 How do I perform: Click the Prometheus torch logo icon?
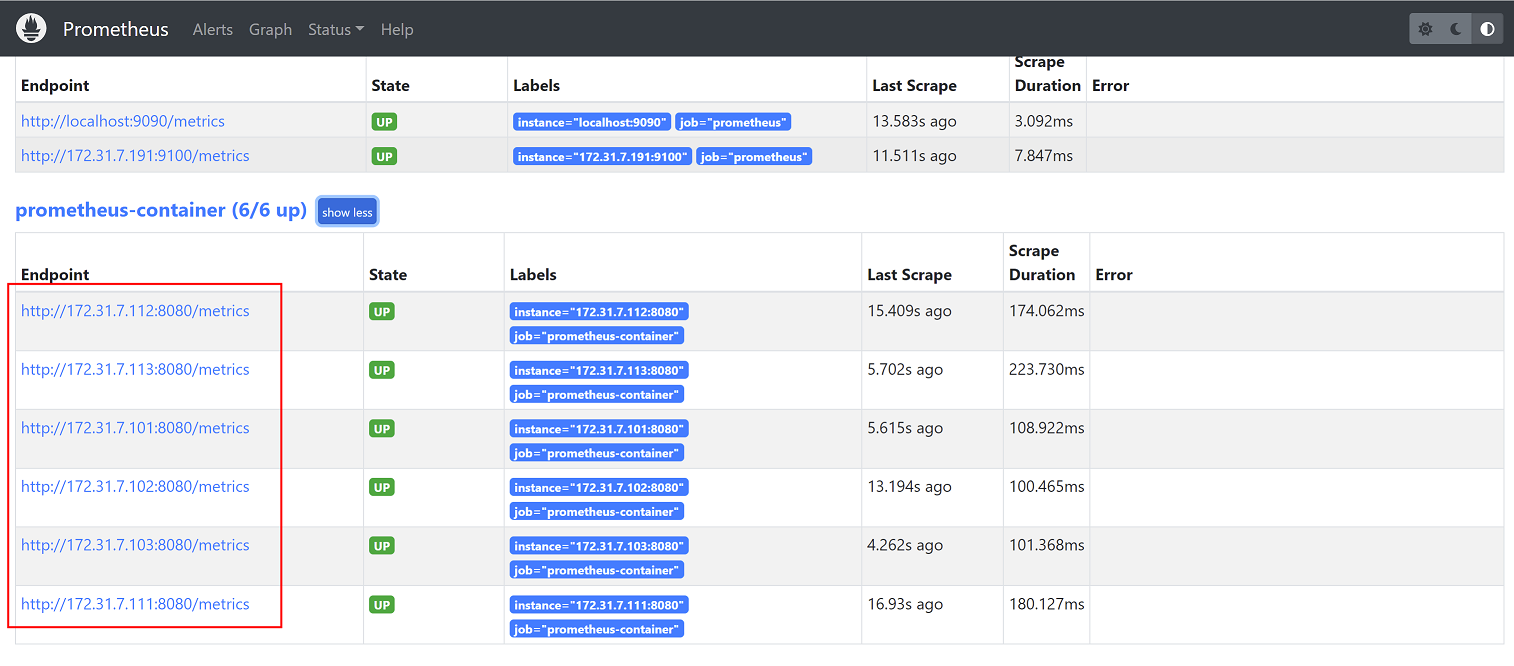click(31, 29)
